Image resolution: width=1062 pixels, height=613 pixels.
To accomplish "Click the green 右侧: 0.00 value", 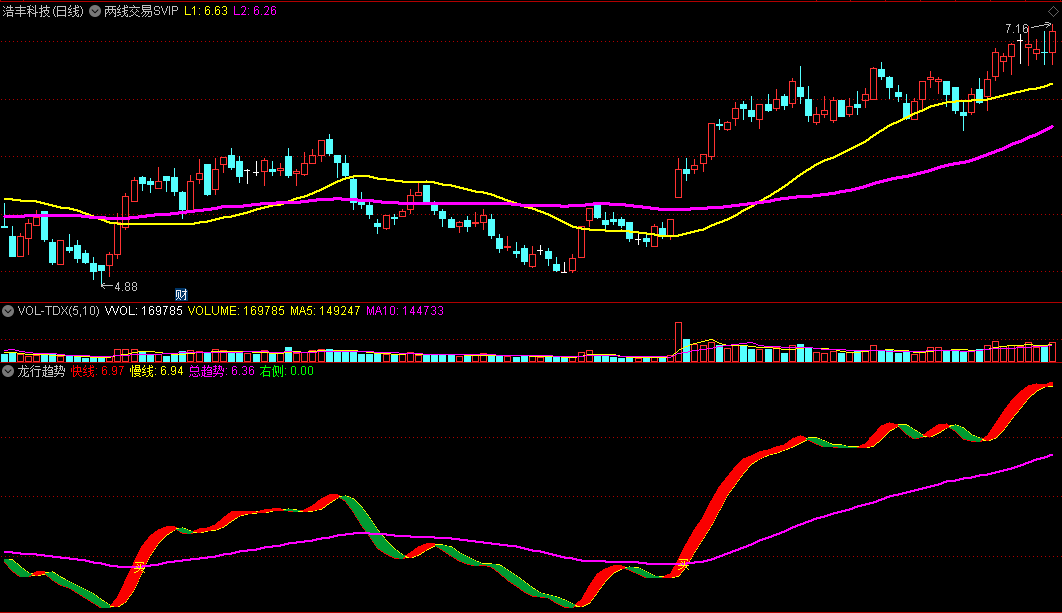I will tap(286, 371).
